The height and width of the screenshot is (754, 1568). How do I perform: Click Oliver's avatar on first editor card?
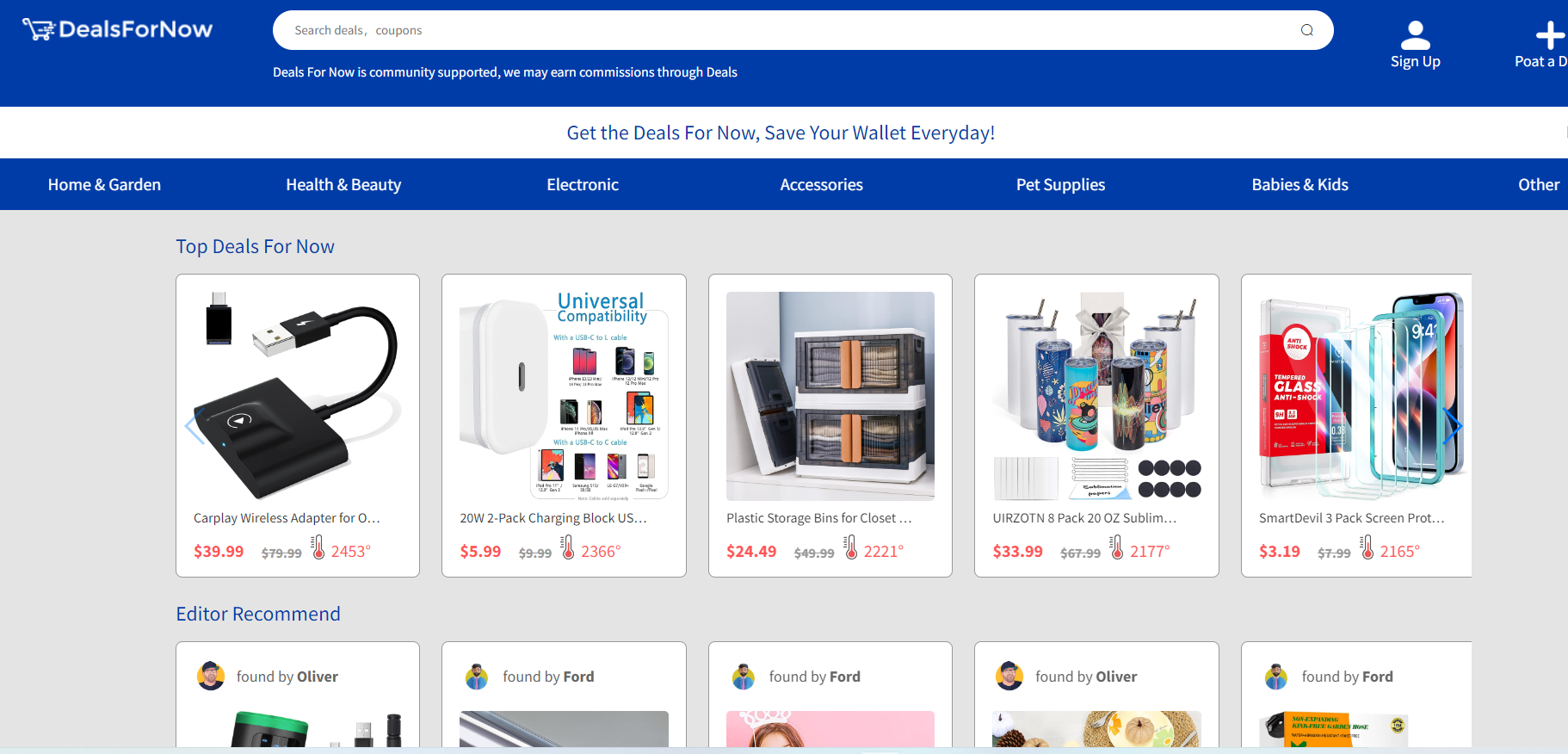(x=211, y=676)
